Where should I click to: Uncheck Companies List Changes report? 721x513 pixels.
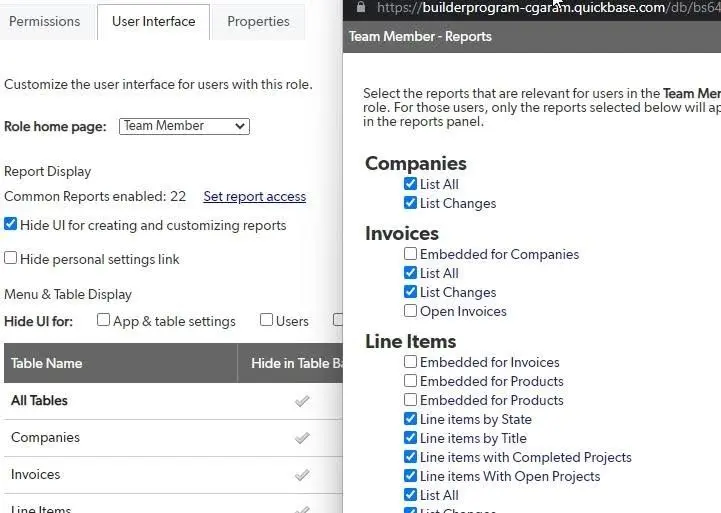pos(410,203)
